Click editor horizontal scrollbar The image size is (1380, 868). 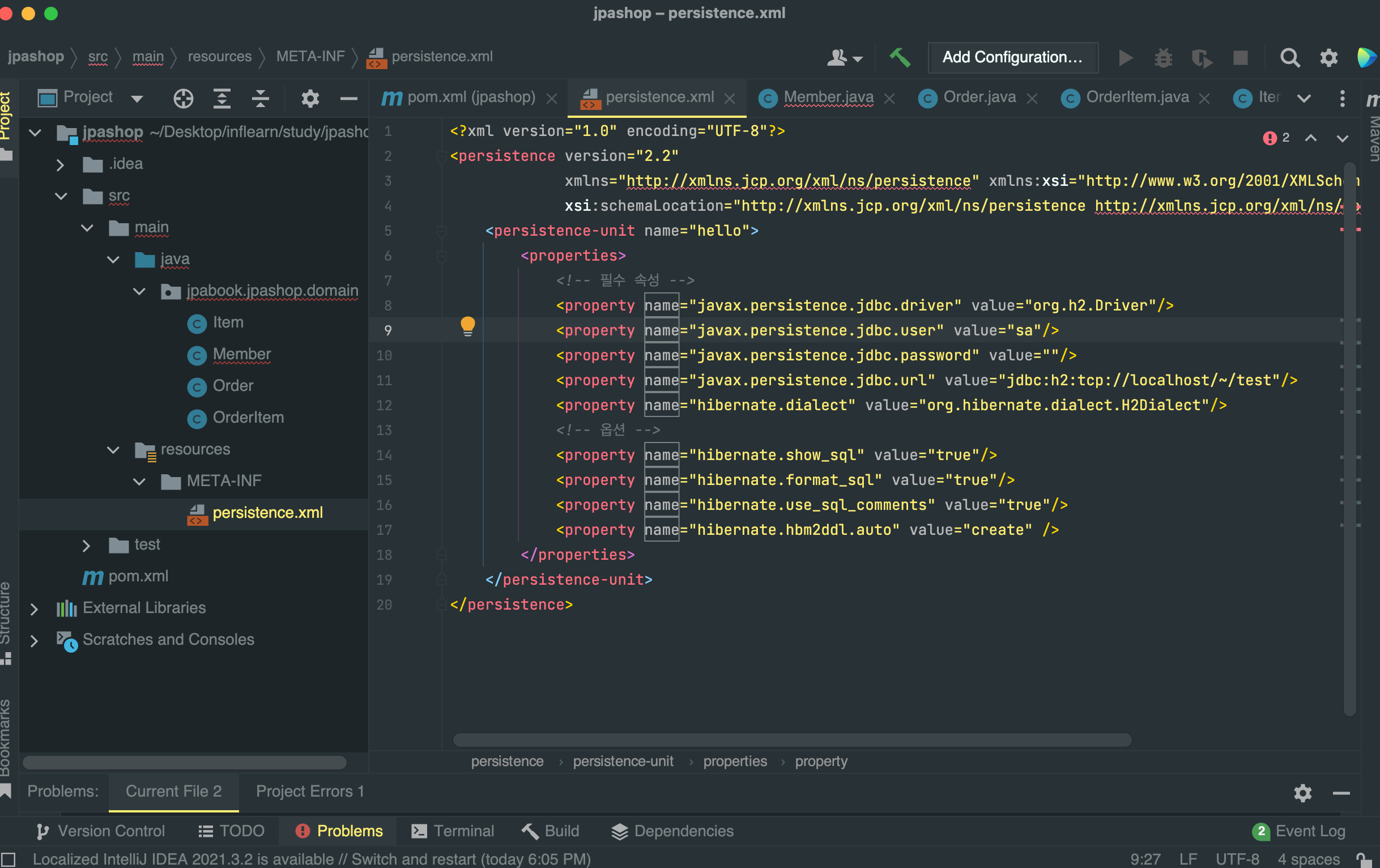point(792,739)
